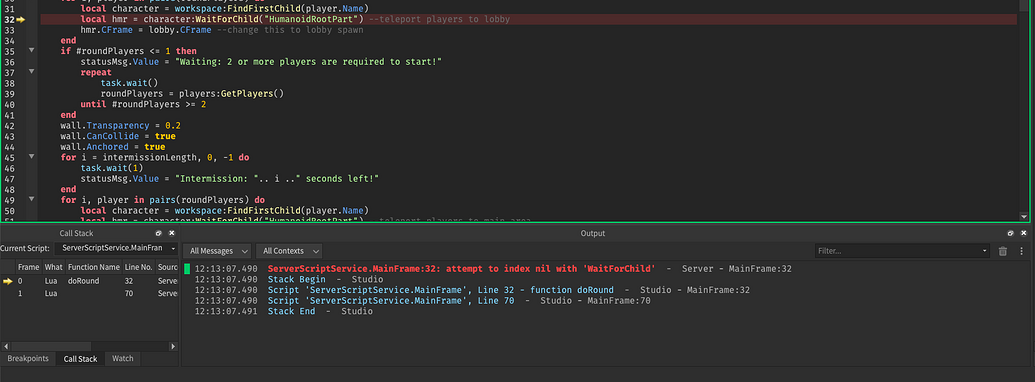Switch to the Watch tab

coord(122,358)
